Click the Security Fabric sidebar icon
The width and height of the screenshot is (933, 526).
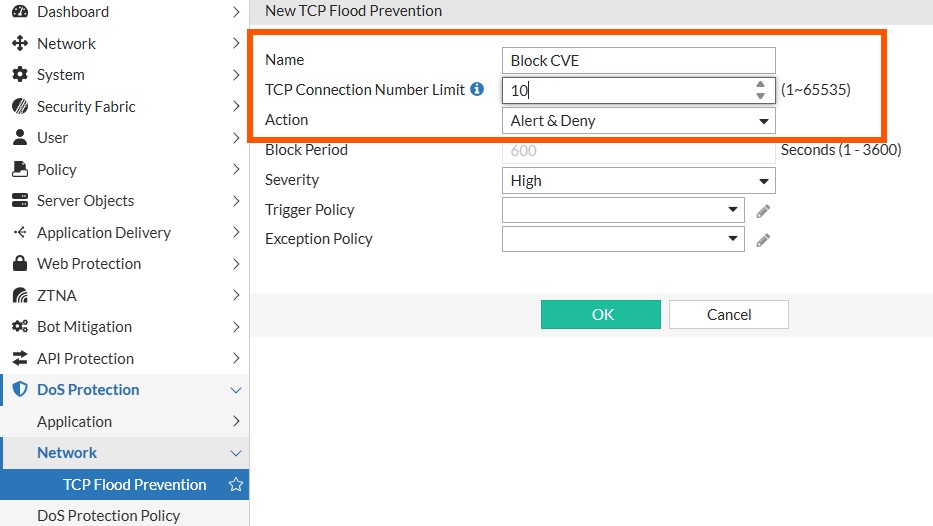20,107
